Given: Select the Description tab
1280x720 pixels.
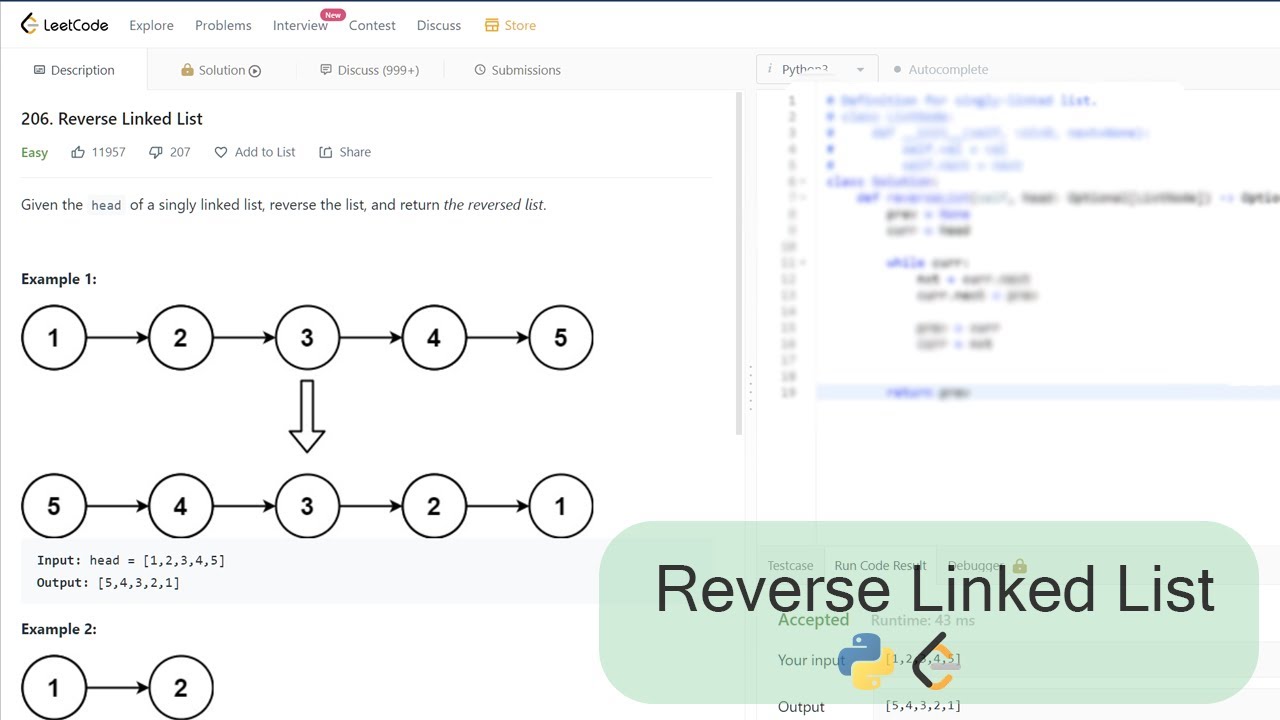Looking at the screenshot, I should (74, 70).
